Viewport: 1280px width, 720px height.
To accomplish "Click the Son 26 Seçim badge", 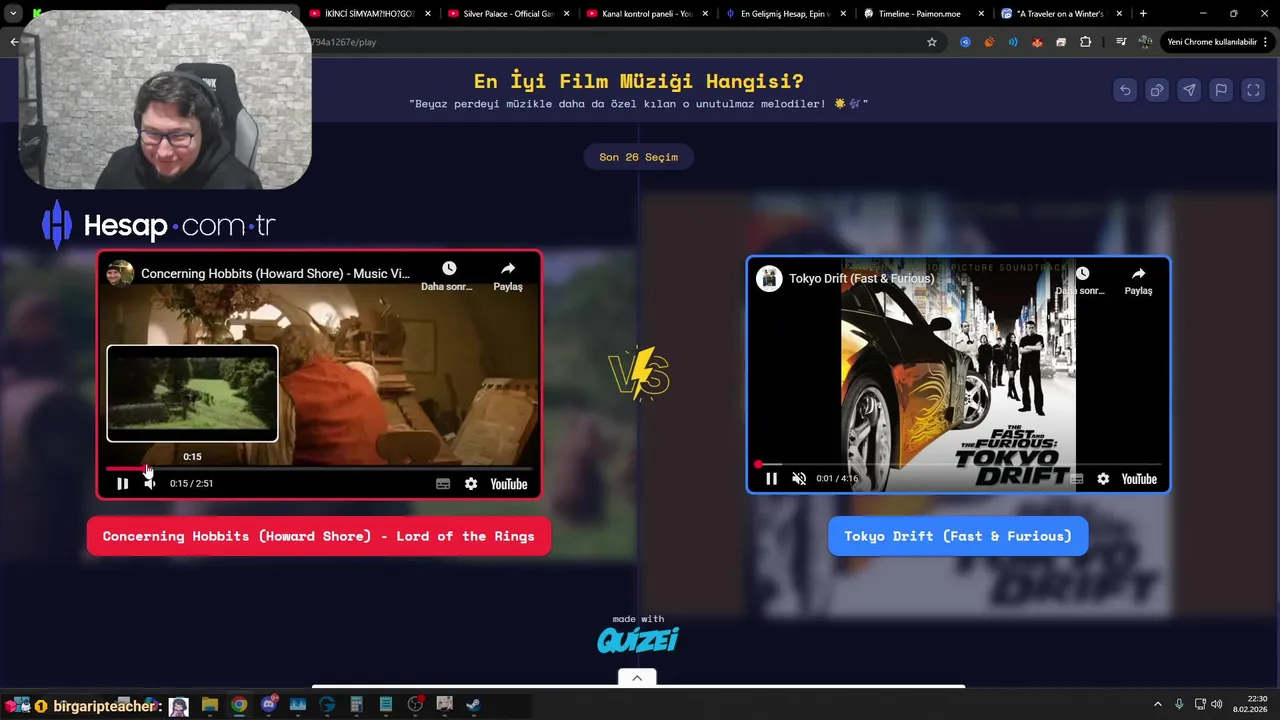I will (x=638, y=157).
